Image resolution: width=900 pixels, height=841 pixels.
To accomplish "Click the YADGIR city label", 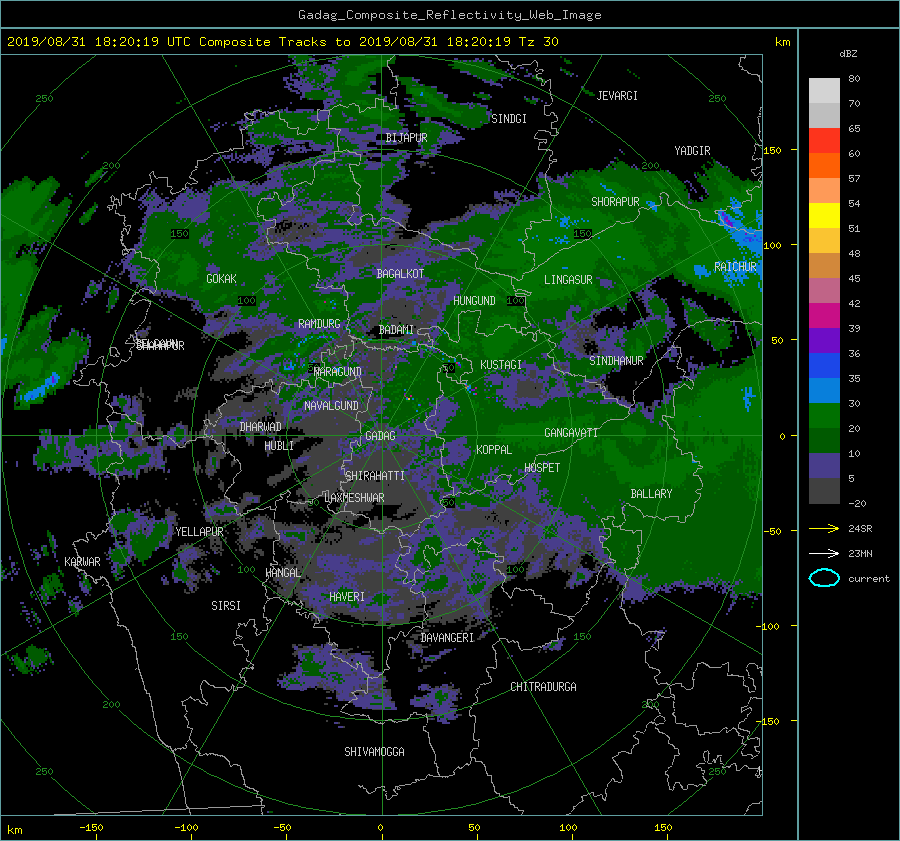I will (692, 151).
